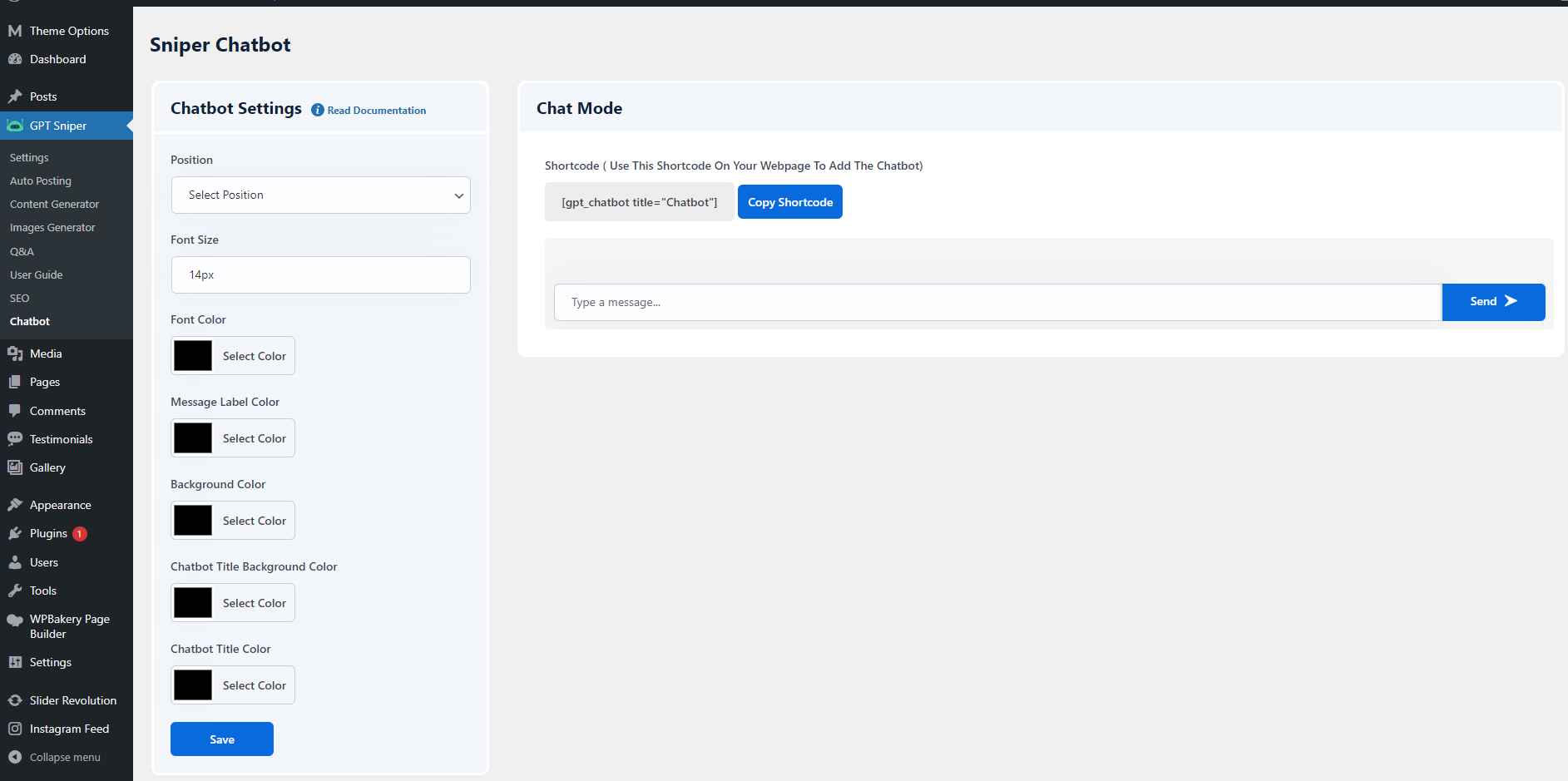Image resolution: width=1568 pixels, height=781 pixels.
Task: Click the Copy Shortcode button
Action: [x=790, y=202]
